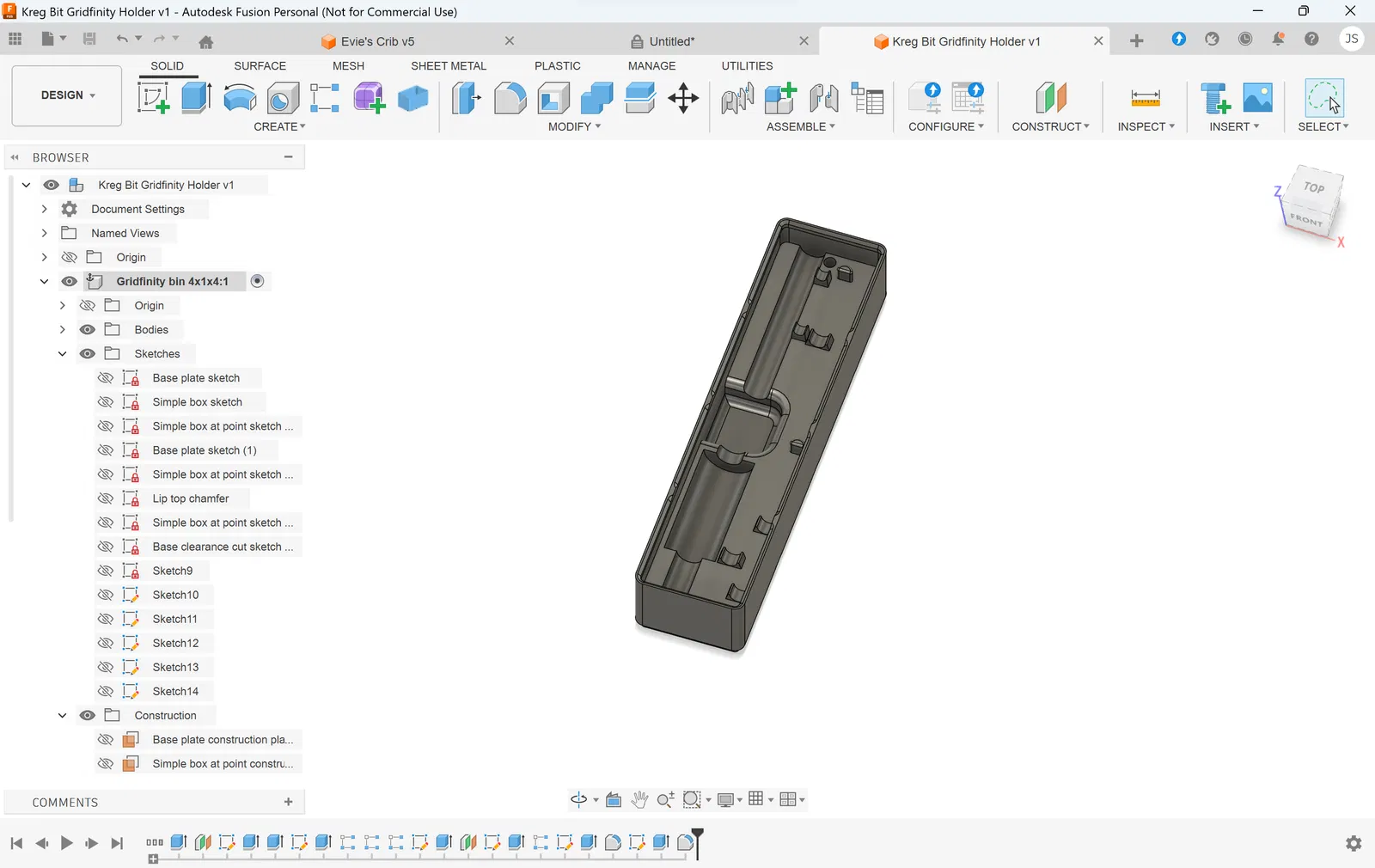This screenshot has height=868, width=1375.
Task: Play the timeline history
Action: 66,843
